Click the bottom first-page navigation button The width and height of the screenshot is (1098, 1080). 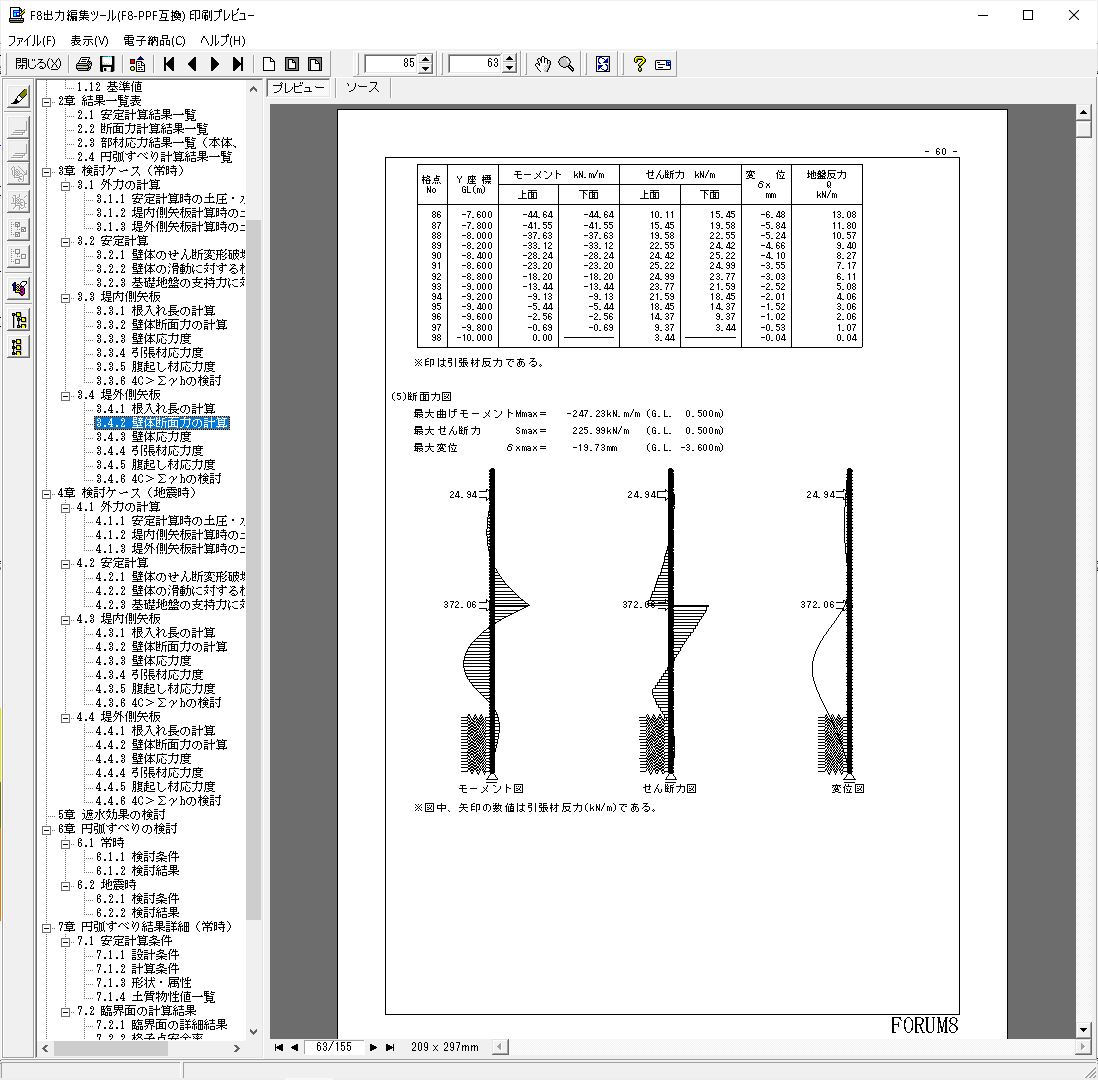tap(279, 1047)
